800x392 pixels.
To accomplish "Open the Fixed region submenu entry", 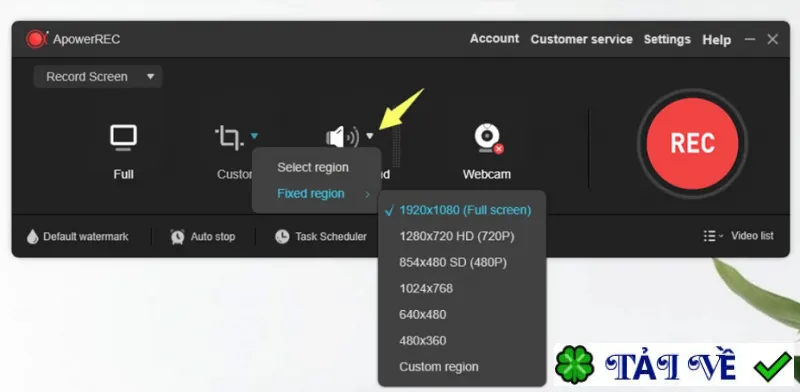I will 317,193.
